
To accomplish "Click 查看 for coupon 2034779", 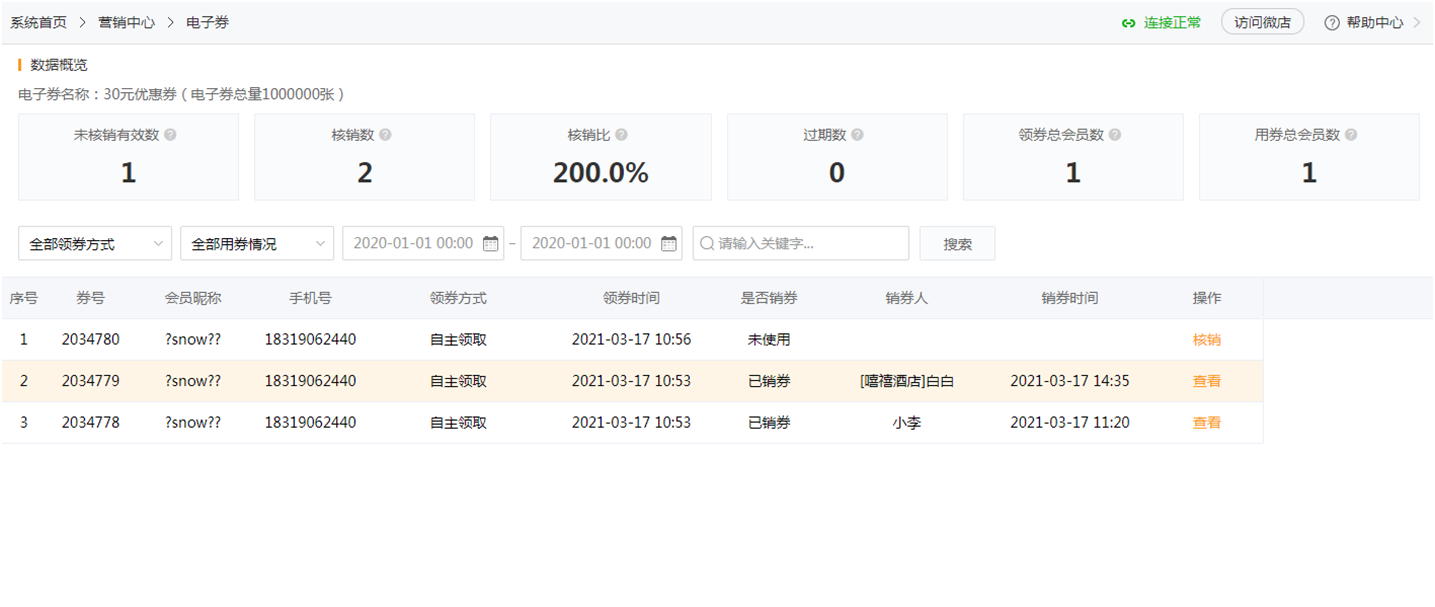I will [x=1206, y=381].
